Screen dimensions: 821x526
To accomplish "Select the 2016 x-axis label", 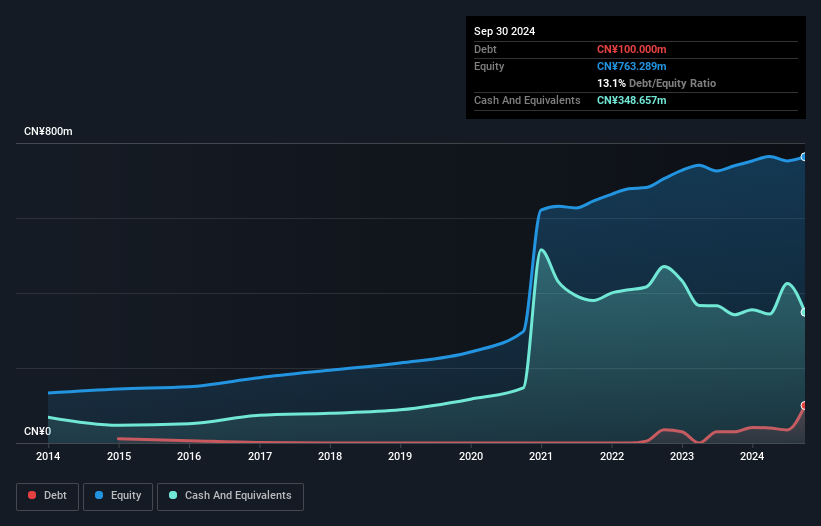I will pyautogui.click(x=189, y=456).
